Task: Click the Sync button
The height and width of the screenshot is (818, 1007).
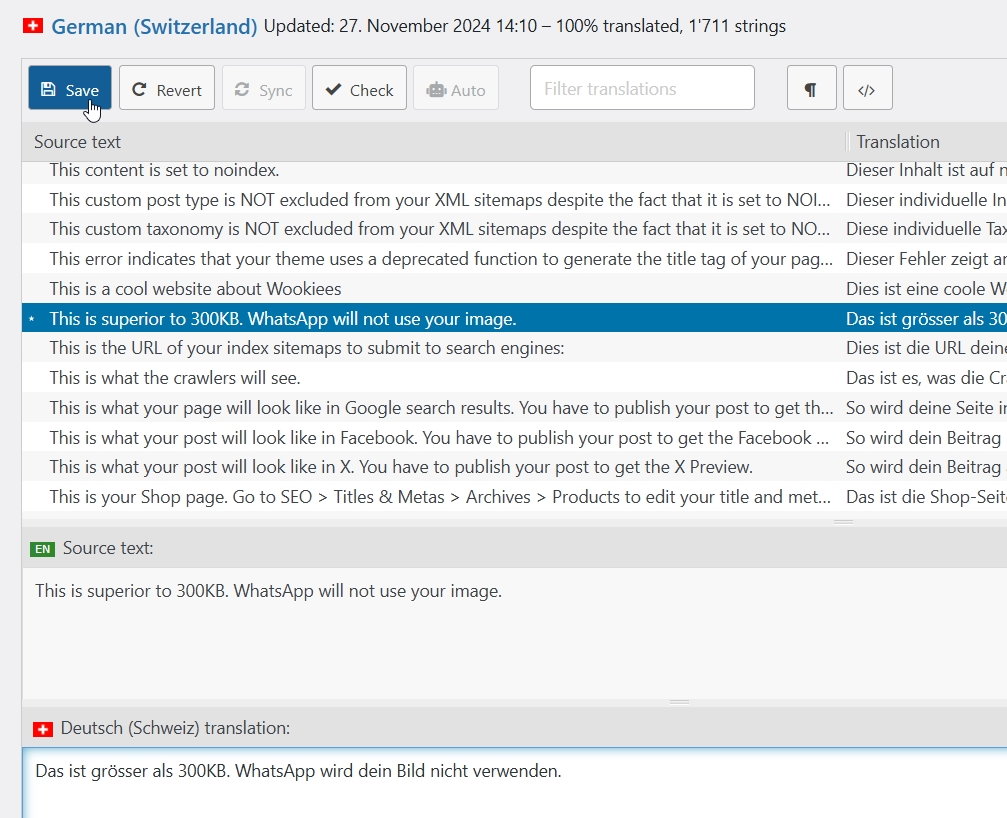Action: coord(263,89)
